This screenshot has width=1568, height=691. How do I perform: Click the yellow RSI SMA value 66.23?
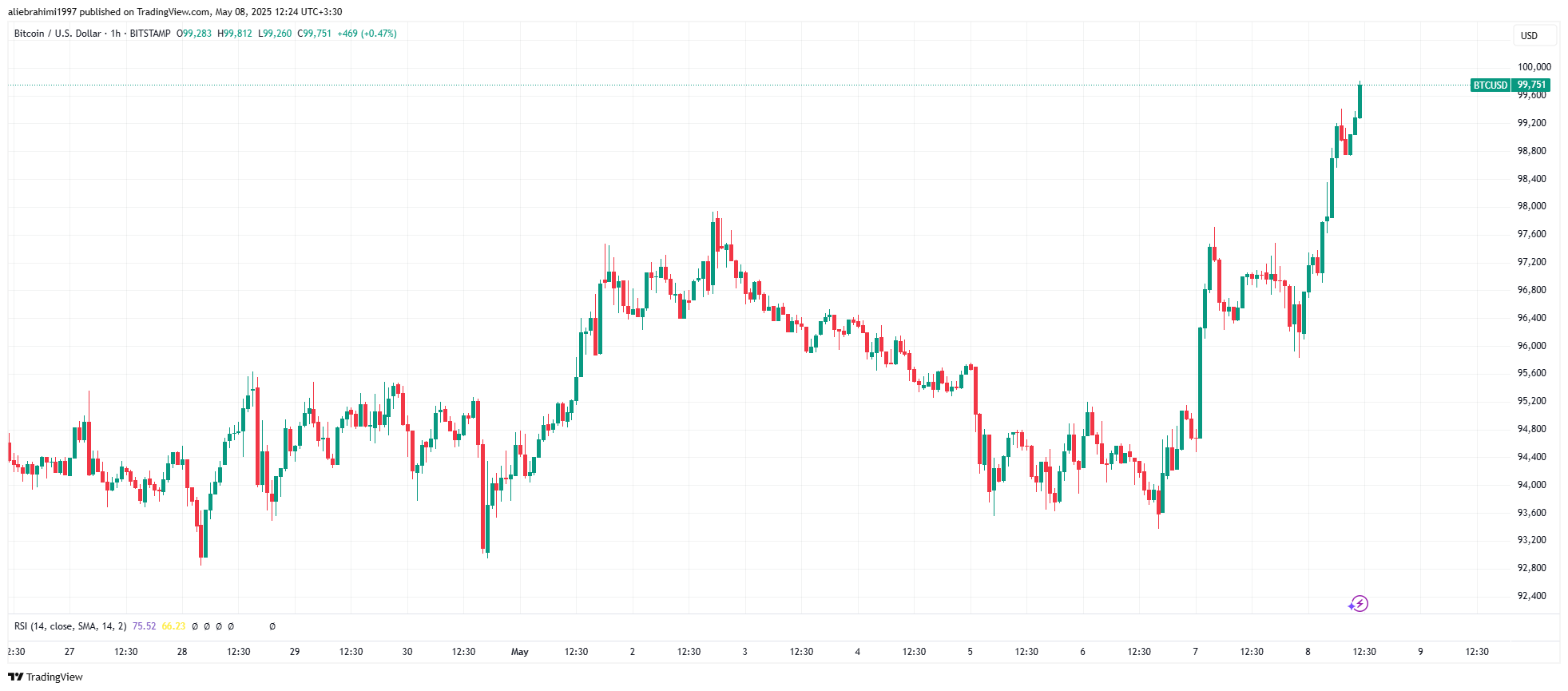173,626
